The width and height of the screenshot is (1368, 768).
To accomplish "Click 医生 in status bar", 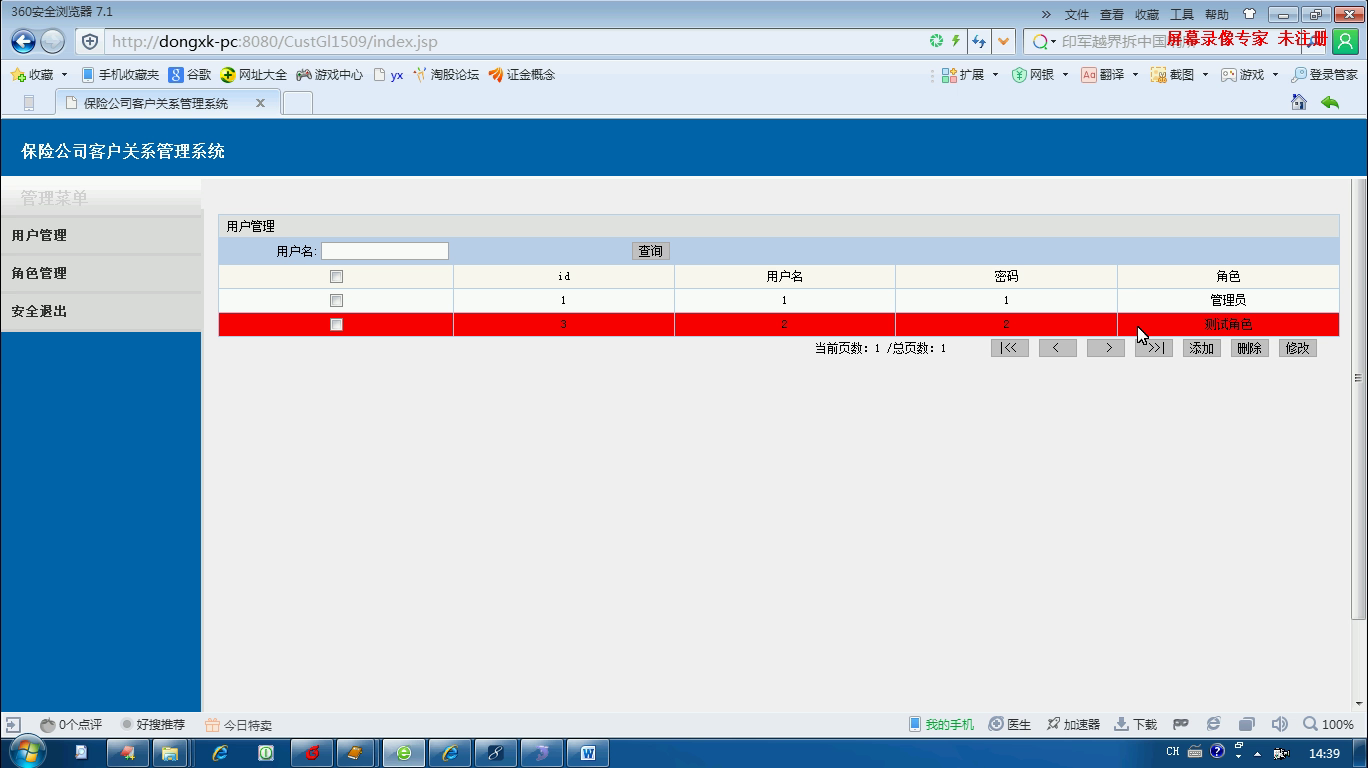I will [x=1010, y=724].
